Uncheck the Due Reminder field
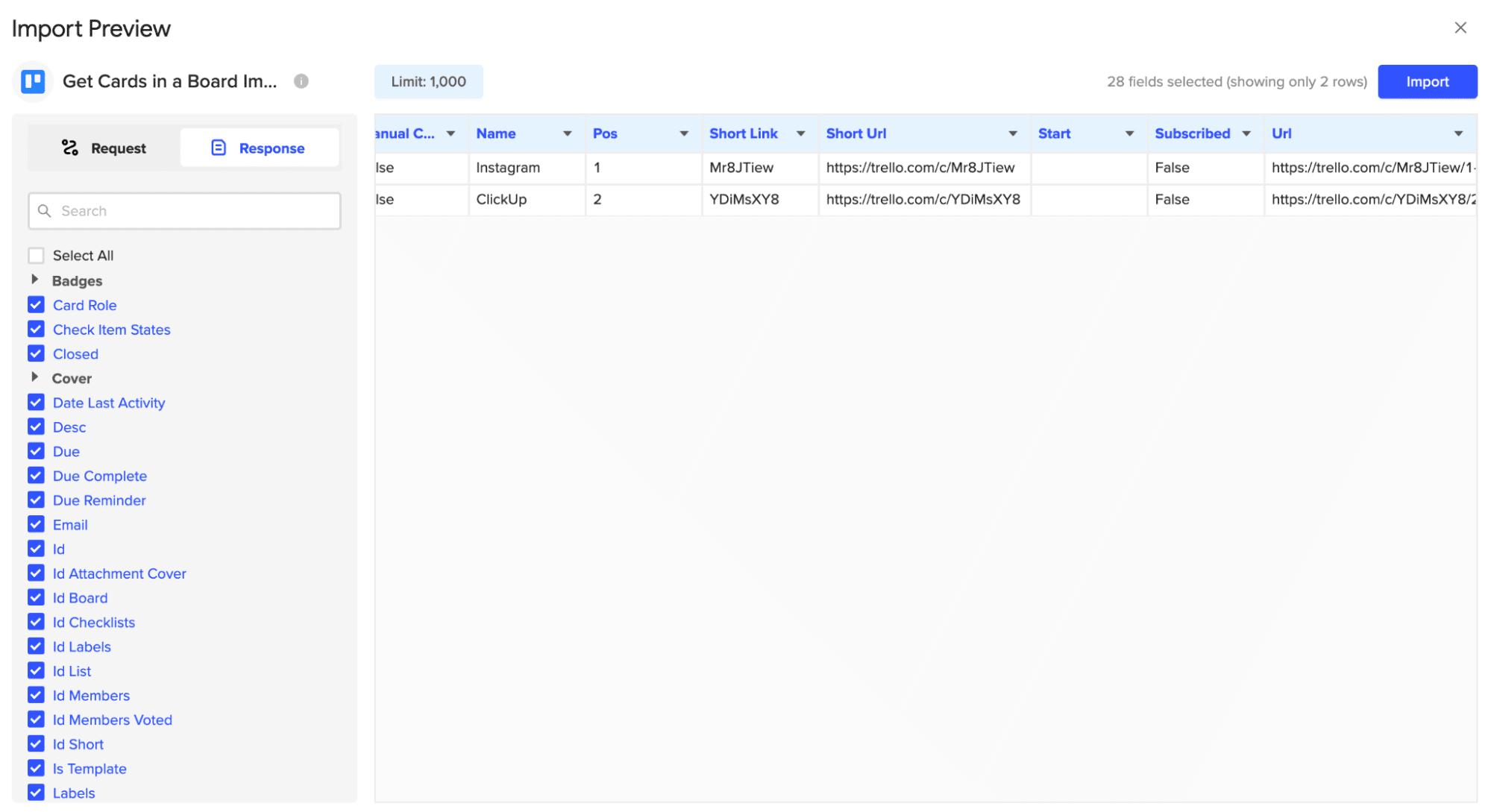The width and height of the screenshot is (1491, 812). point(36,500)
